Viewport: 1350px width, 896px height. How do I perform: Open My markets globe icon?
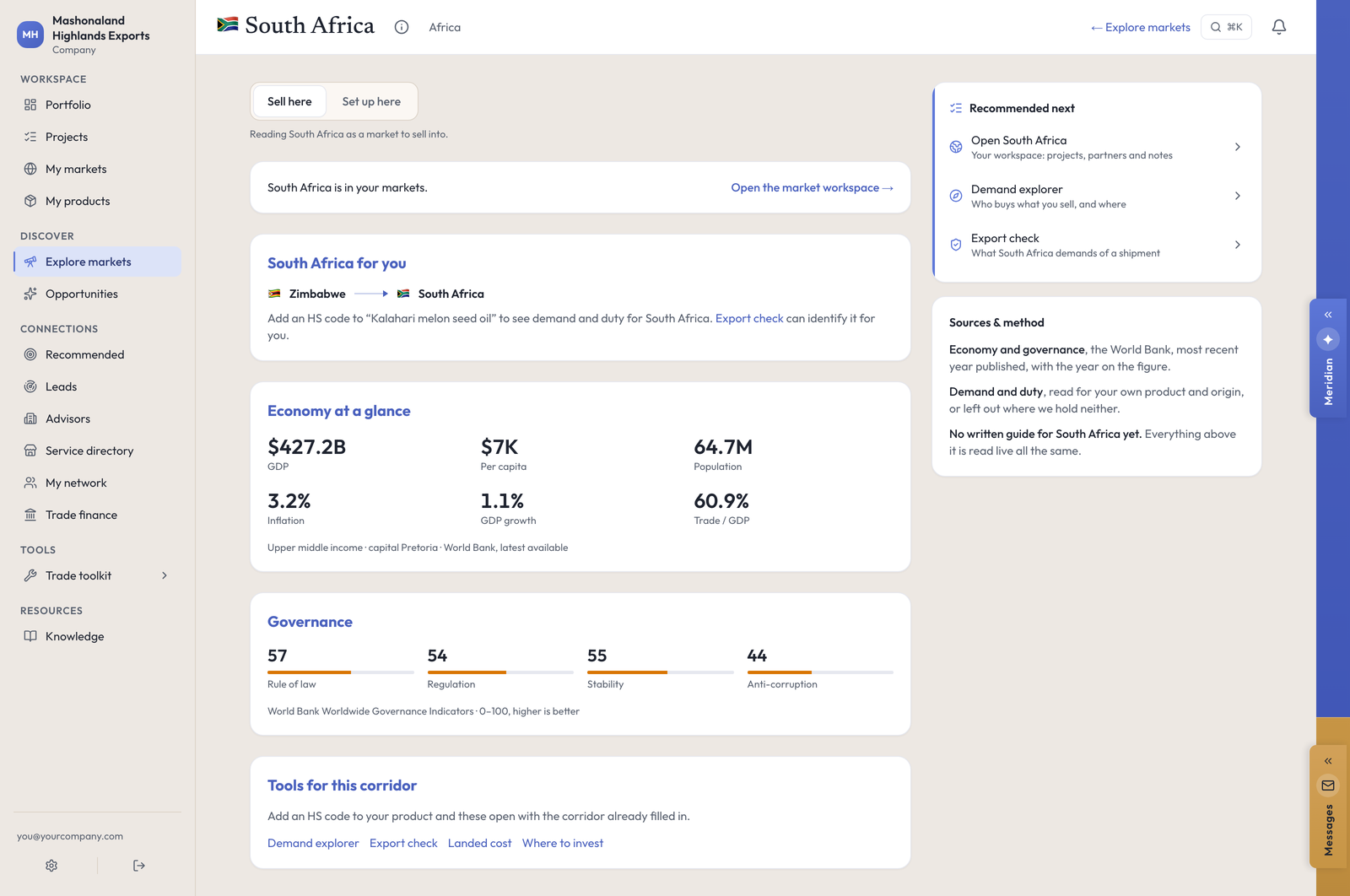(x=30, y=169)
